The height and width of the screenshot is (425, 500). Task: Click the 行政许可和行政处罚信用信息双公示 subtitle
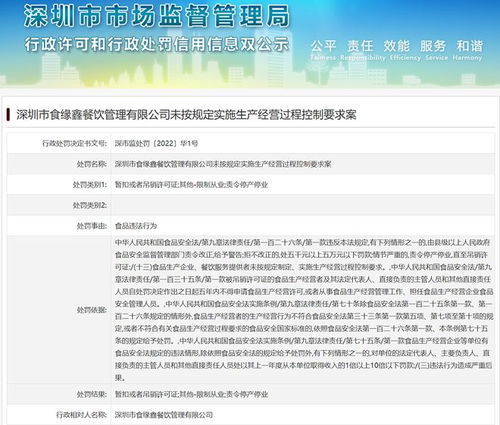pyautogui.click(x=157, y=45)
